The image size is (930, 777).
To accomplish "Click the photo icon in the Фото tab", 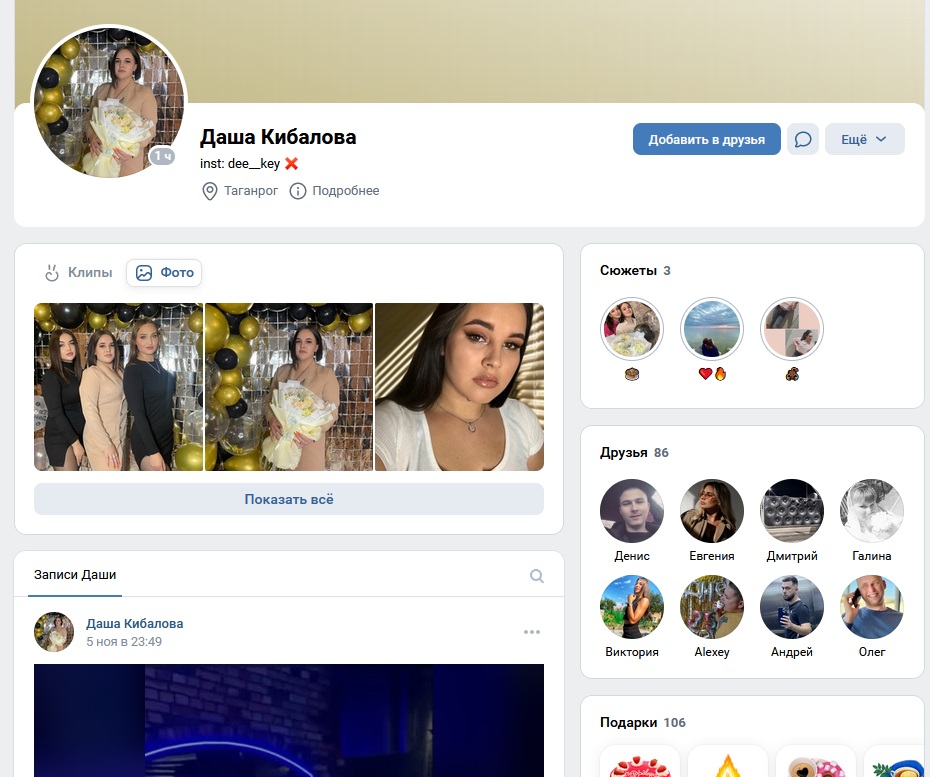I will (144, 273).
